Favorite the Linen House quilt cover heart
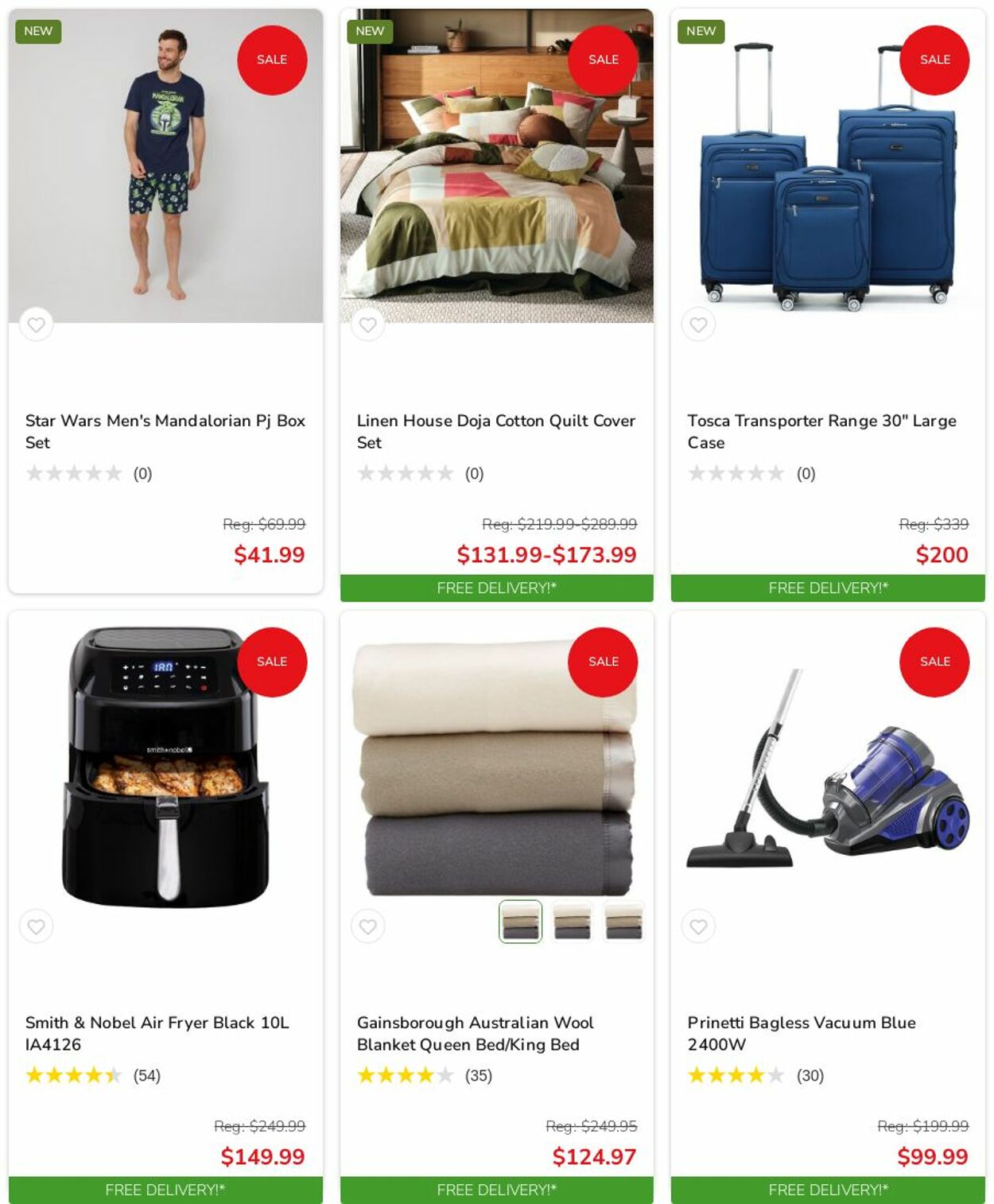The height and width of the screenshot is (1204, 994). pos(367,324)
